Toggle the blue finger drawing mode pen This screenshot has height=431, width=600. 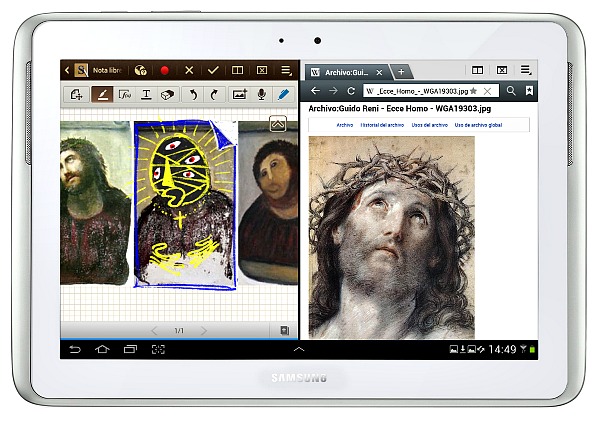click(x=284, y=94)
